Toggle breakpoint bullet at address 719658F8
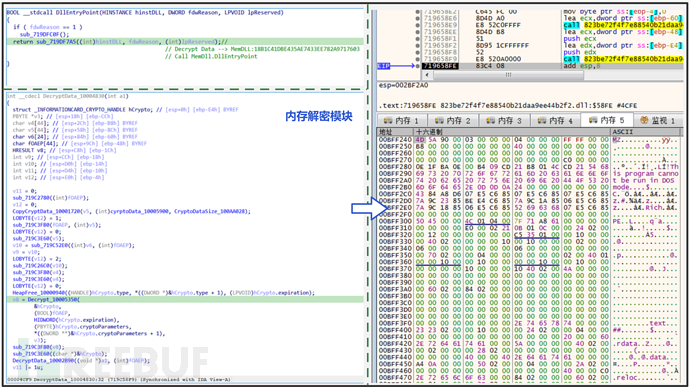Image resolution: width=690 pixels, height=387 pixels. [x=417, y=52]
